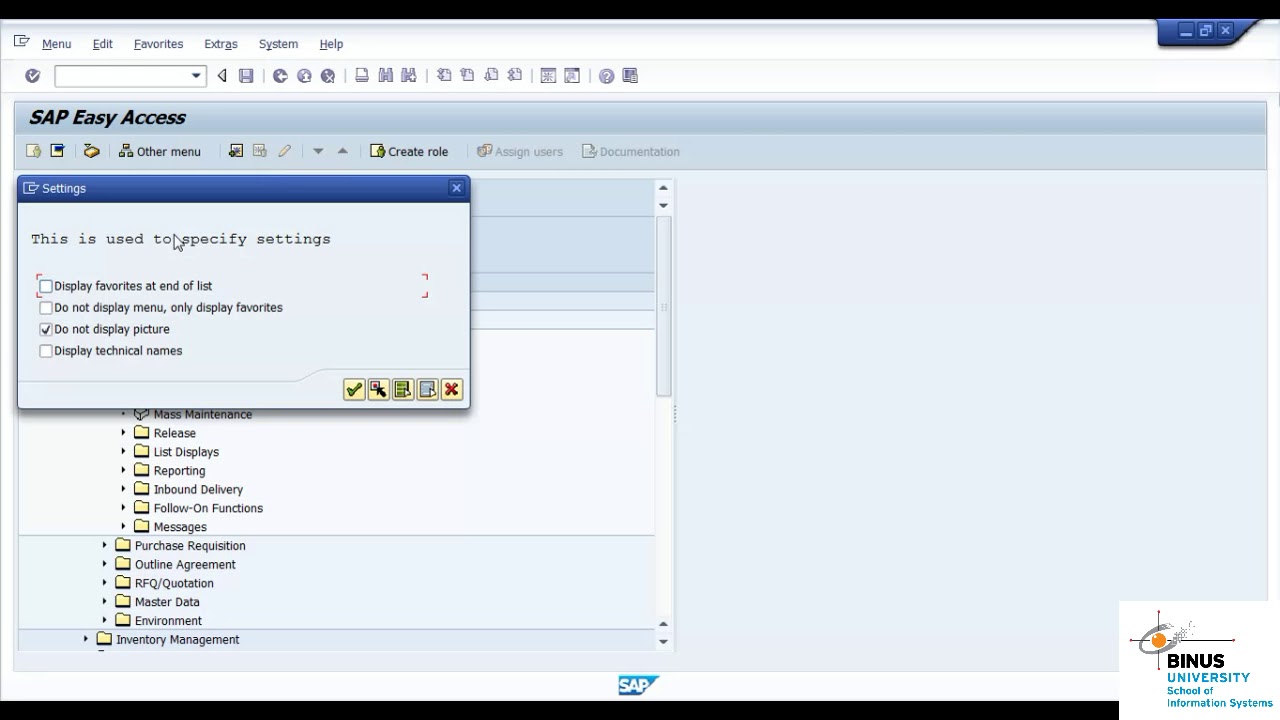Select Mass Maintenance tree entry
This screenshot has width=1280, height=720.
point(203,414)
